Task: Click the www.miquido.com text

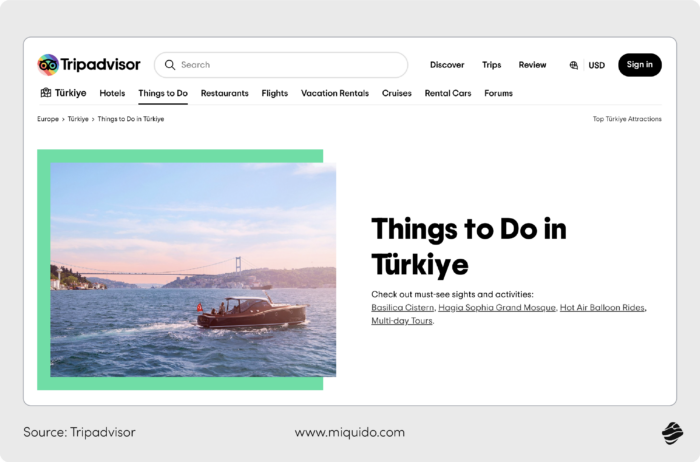Action: 350,432
